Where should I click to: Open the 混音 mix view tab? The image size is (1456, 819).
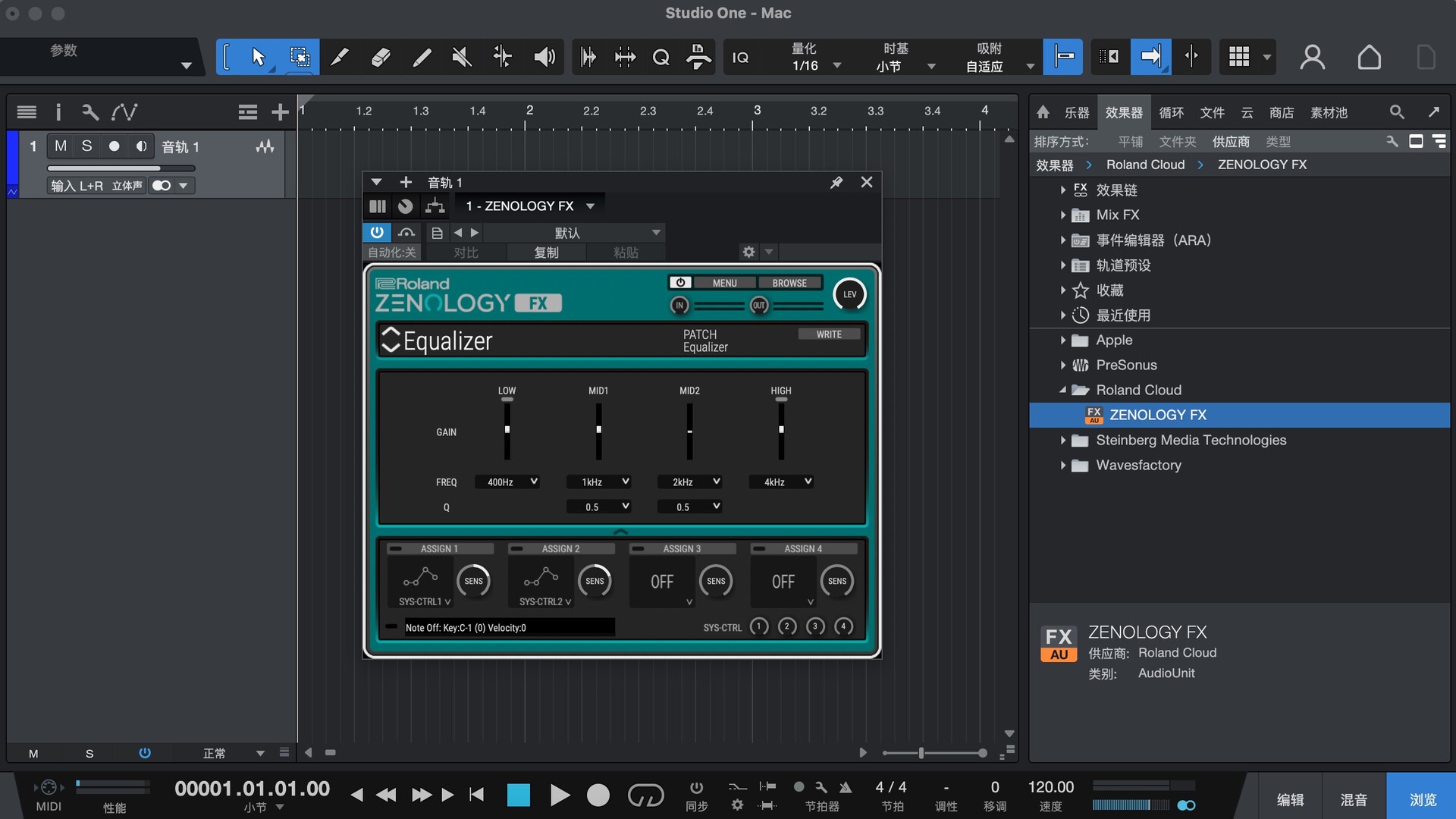point(1354,799)
